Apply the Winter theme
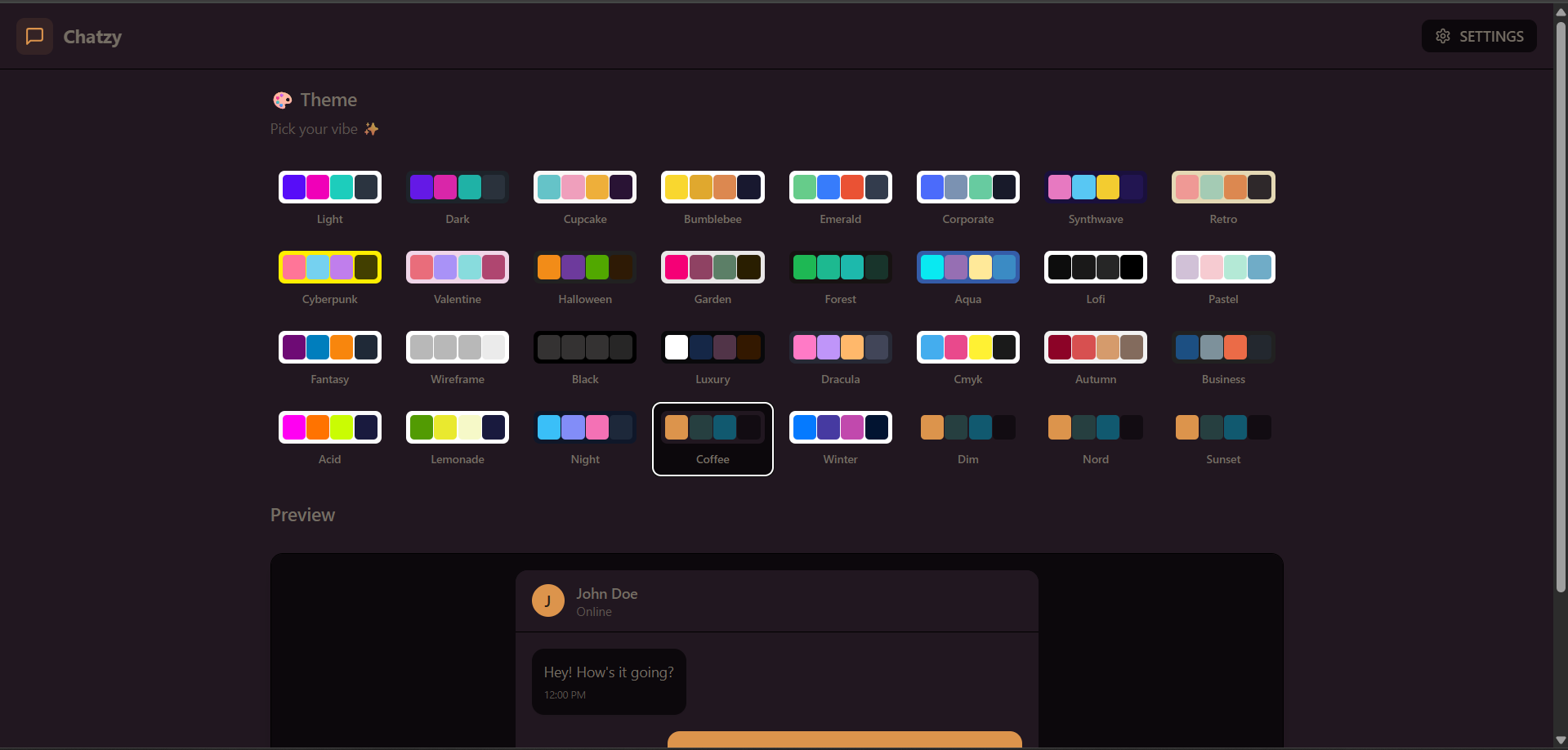This screenshot has width=1568, height=750. click(x=841, y=439)
